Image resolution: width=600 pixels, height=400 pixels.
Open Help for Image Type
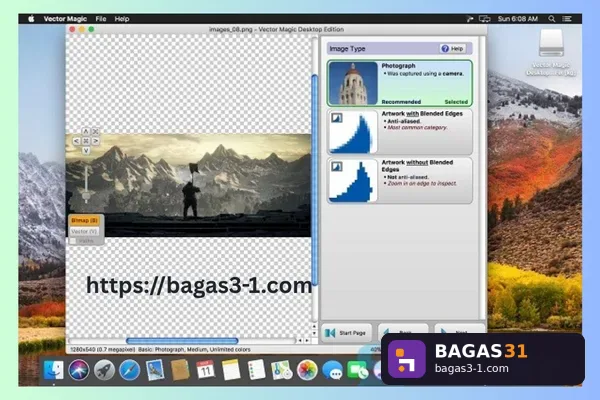coord(452,49)
